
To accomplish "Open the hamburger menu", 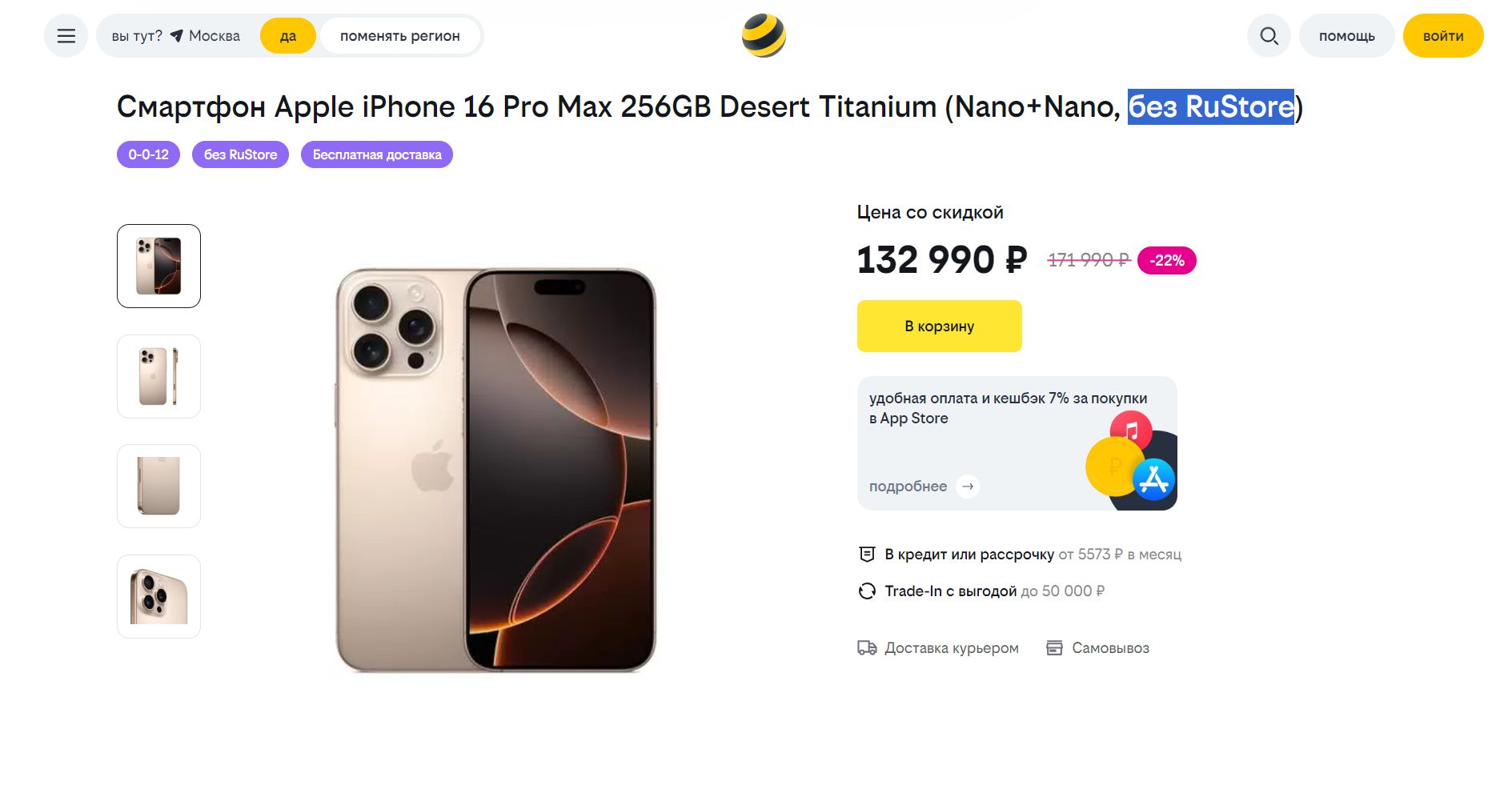I will 66,36.
